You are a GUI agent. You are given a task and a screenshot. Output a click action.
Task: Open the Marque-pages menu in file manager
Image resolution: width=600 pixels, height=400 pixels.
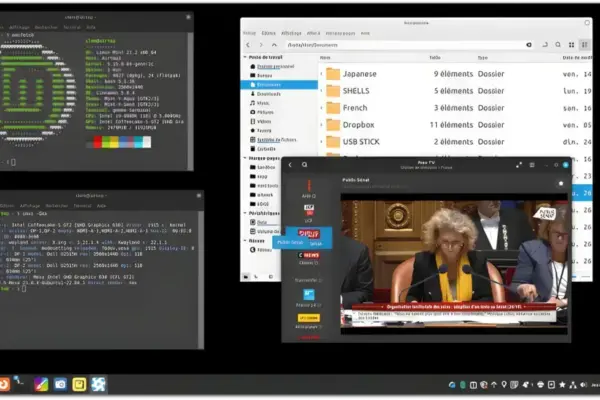pyautogui.click(x=340, y=33)
